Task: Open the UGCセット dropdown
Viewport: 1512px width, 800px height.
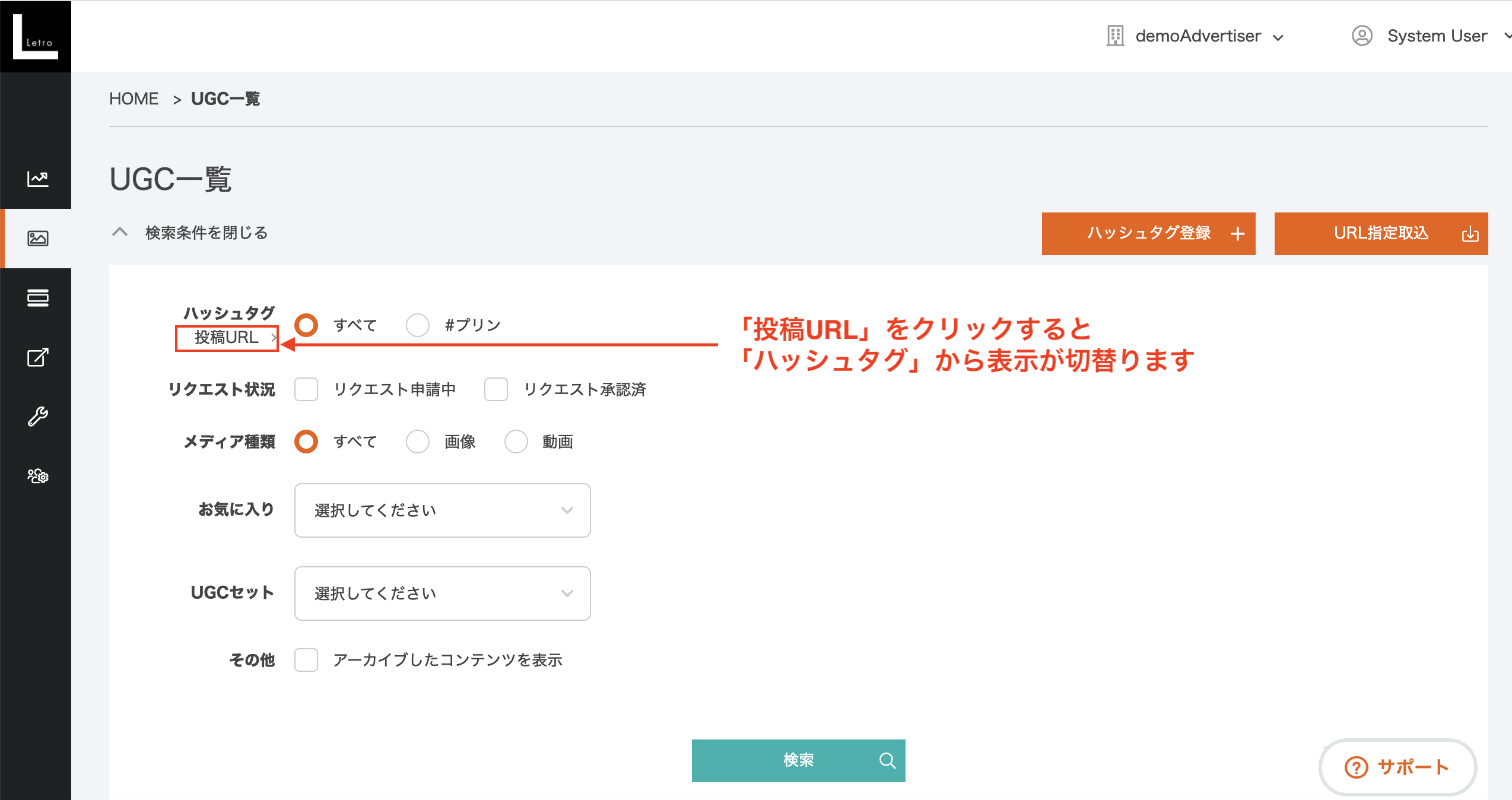Action: 442,593
